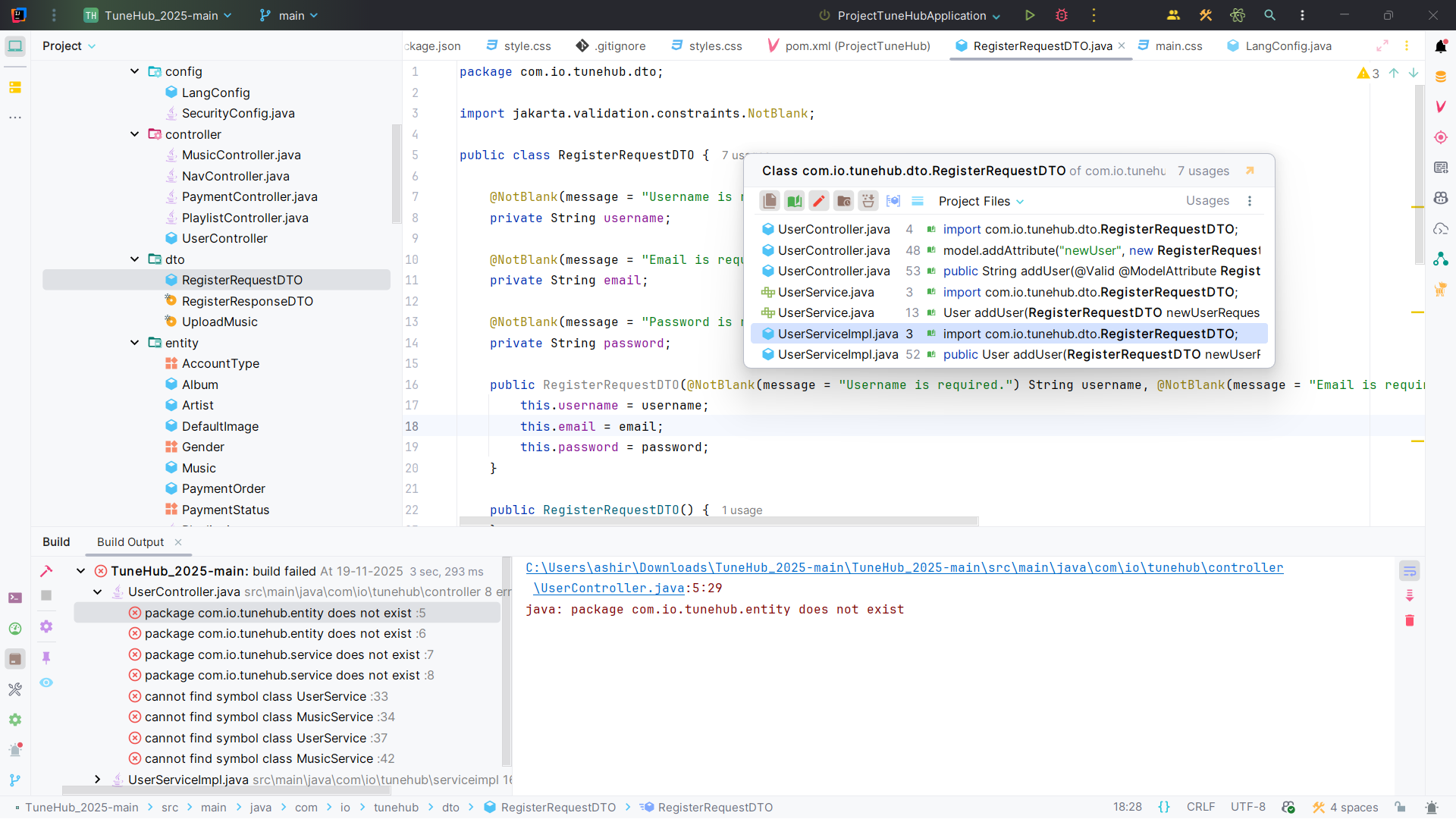Collapse the controller folder in Project tree
This screenshot has height=819, width=1456.
tap(135, 134)
